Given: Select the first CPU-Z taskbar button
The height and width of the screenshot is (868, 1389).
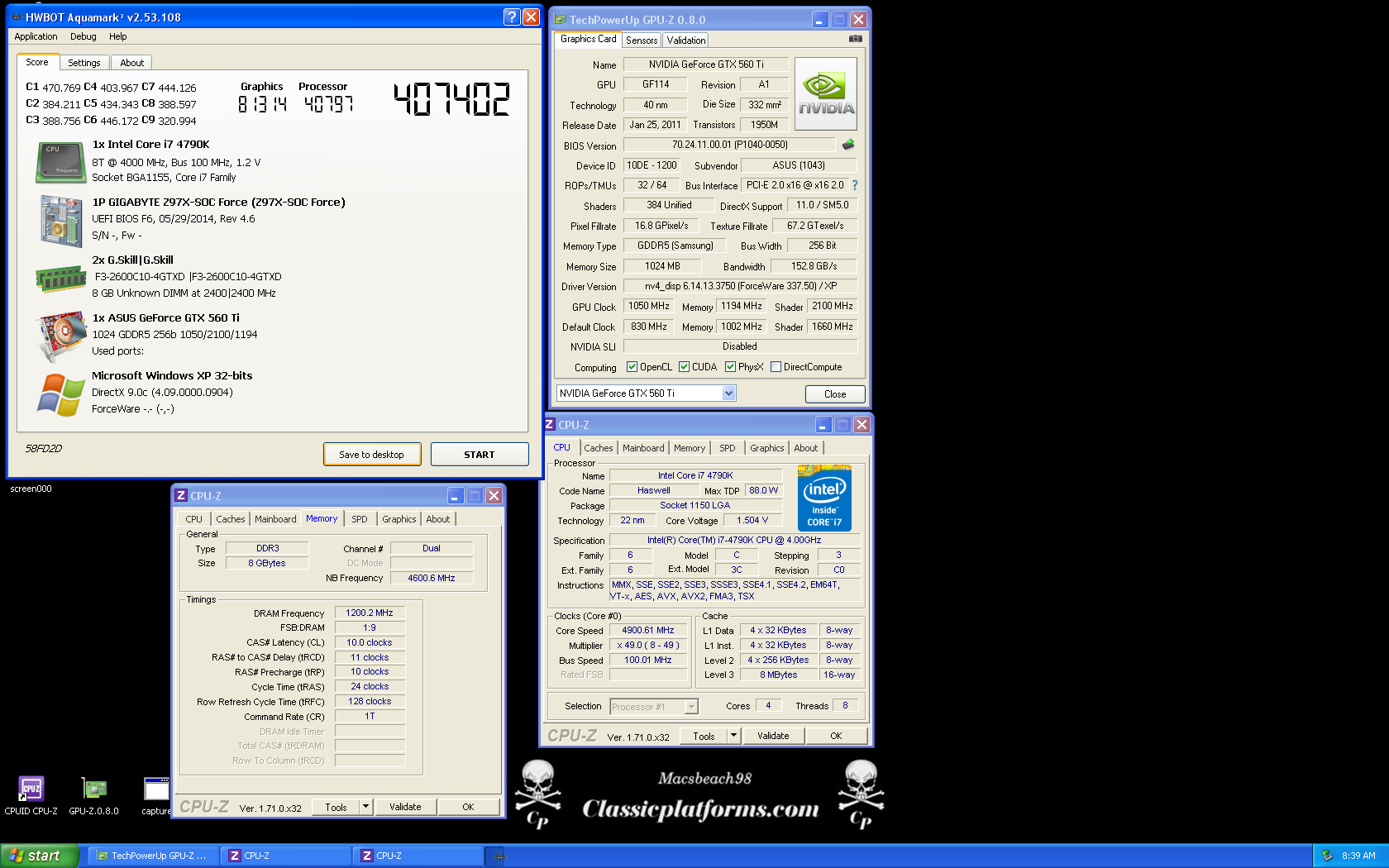Looking at the screenshot, I should tap(285, 856).
